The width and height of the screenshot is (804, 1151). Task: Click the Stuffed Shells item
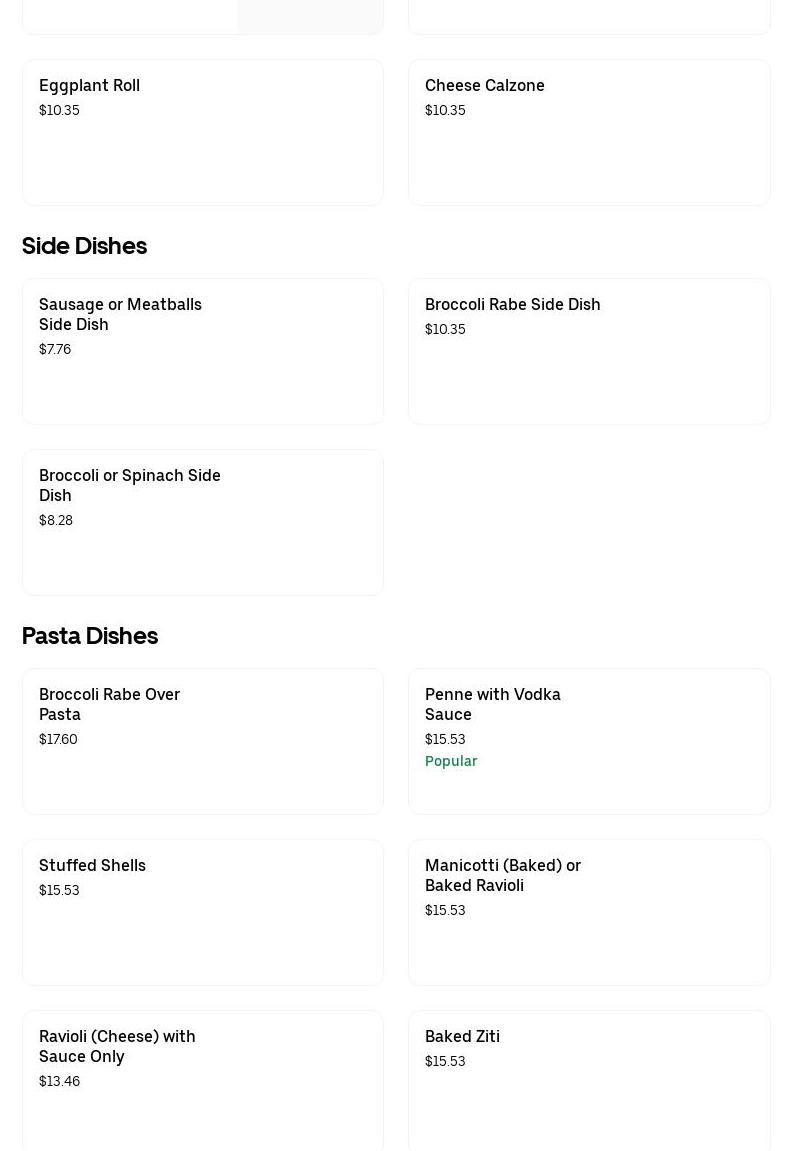pos(202,912)
